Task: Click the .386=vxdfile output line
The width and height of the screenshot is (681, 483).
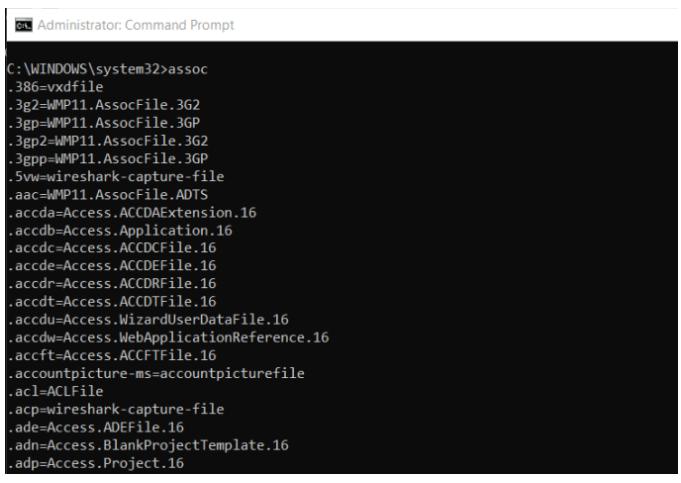Action: [x=55, y=87]
